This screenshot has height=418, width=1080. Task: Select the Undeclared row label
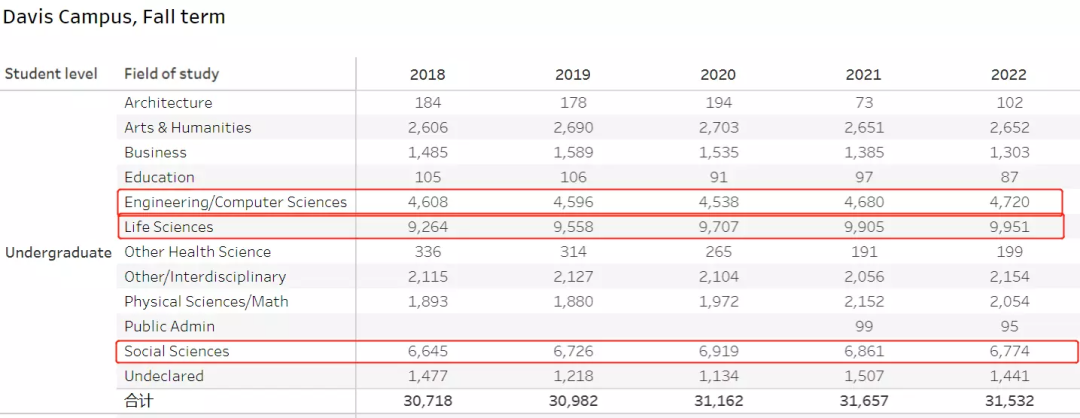163,376
